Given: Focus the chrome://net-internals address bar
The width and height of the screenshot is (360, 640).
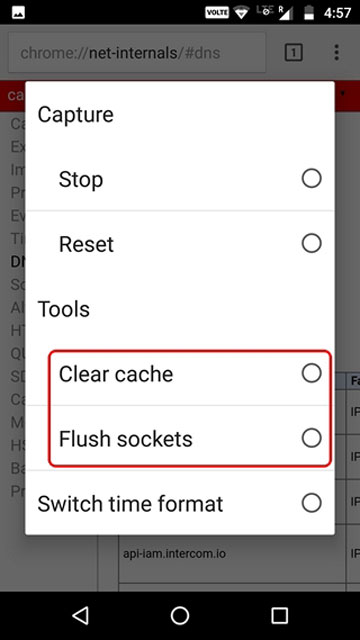Looking at the screenshot, I should pyautogui.click(x=138, y=53).
